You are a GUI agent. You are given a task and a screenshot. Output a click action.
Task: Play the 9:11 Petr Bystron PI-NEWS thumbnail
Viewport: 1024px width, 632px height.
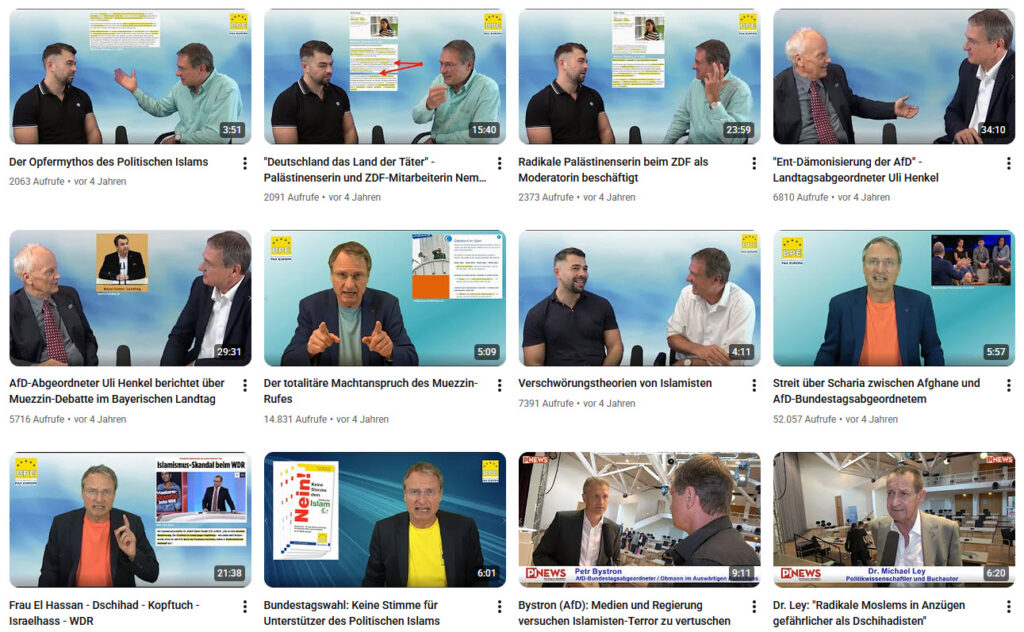click(x=639, y=520)
